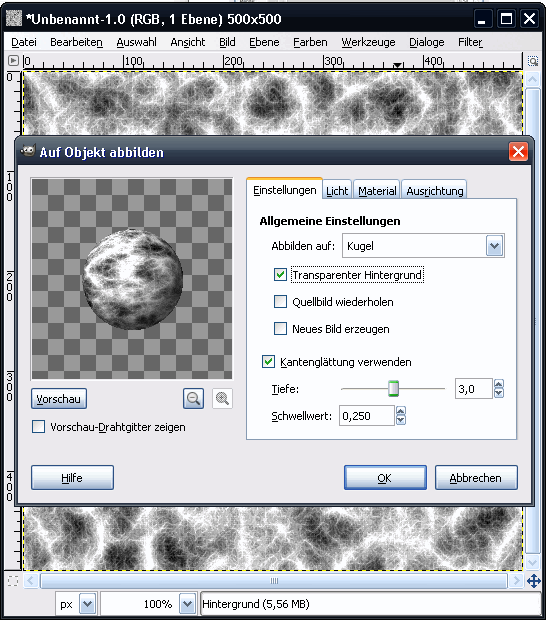Click the horizontal scrollbar thumb
This screenshot has height=620, width=546.
click(274, 581)
